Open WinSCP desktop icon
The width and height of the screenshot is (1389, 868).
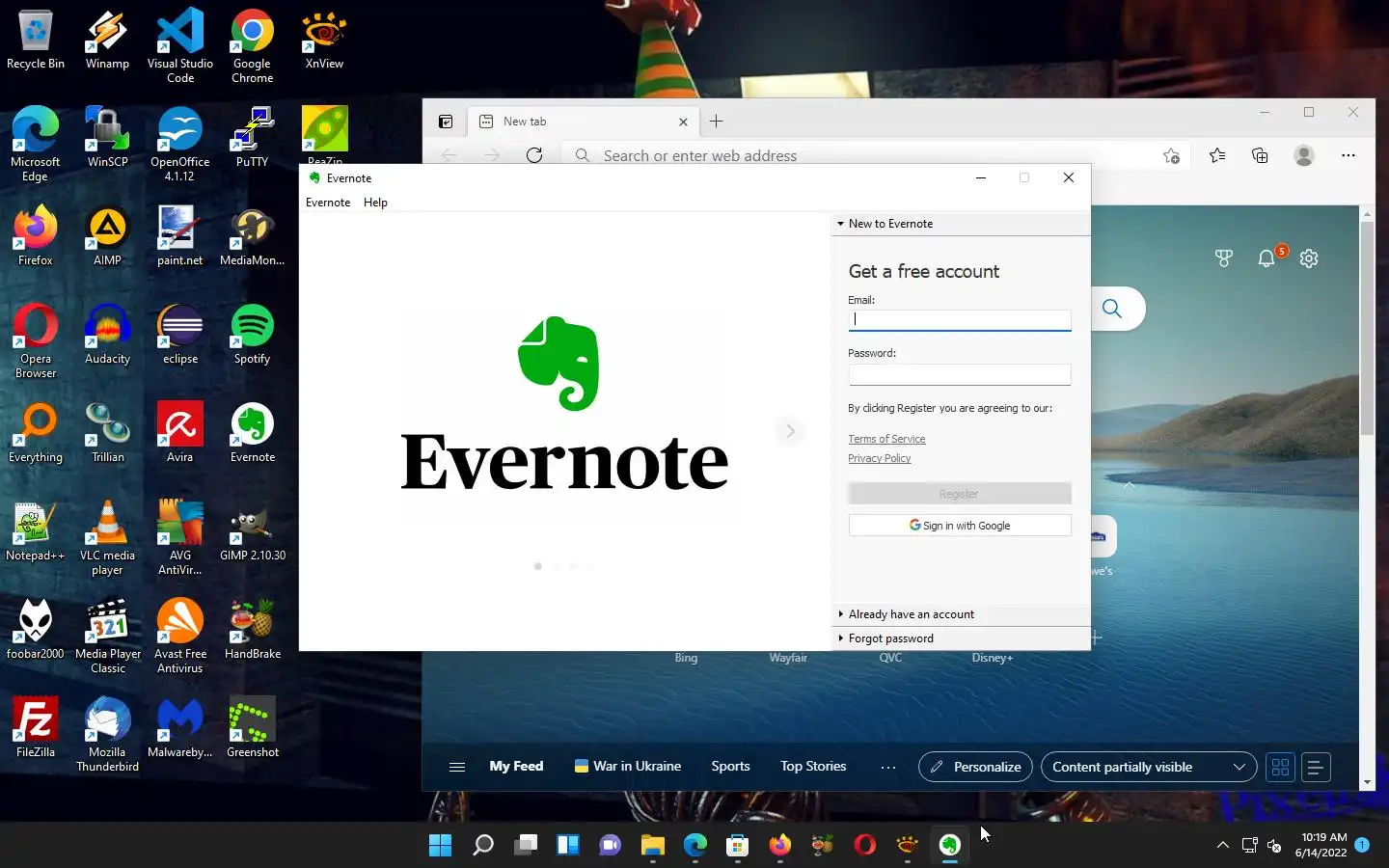point(107,138)
